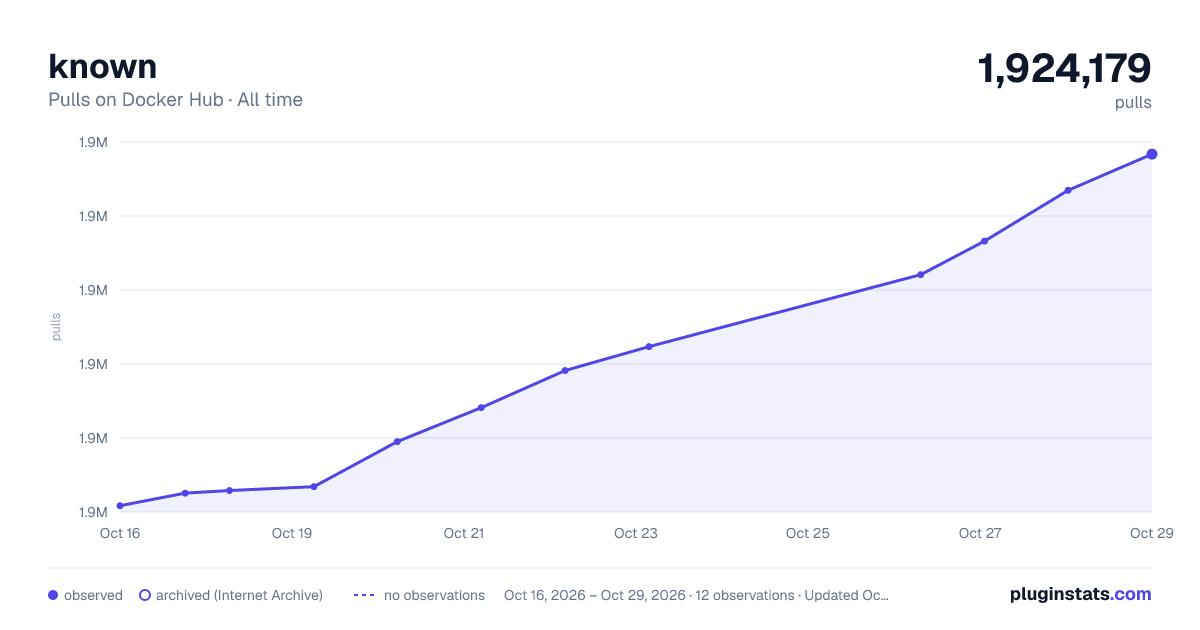The width and height of the screenshot is (1200, 630).
Task: Click the 'no observations' dashed legend line
Action: 364,595
